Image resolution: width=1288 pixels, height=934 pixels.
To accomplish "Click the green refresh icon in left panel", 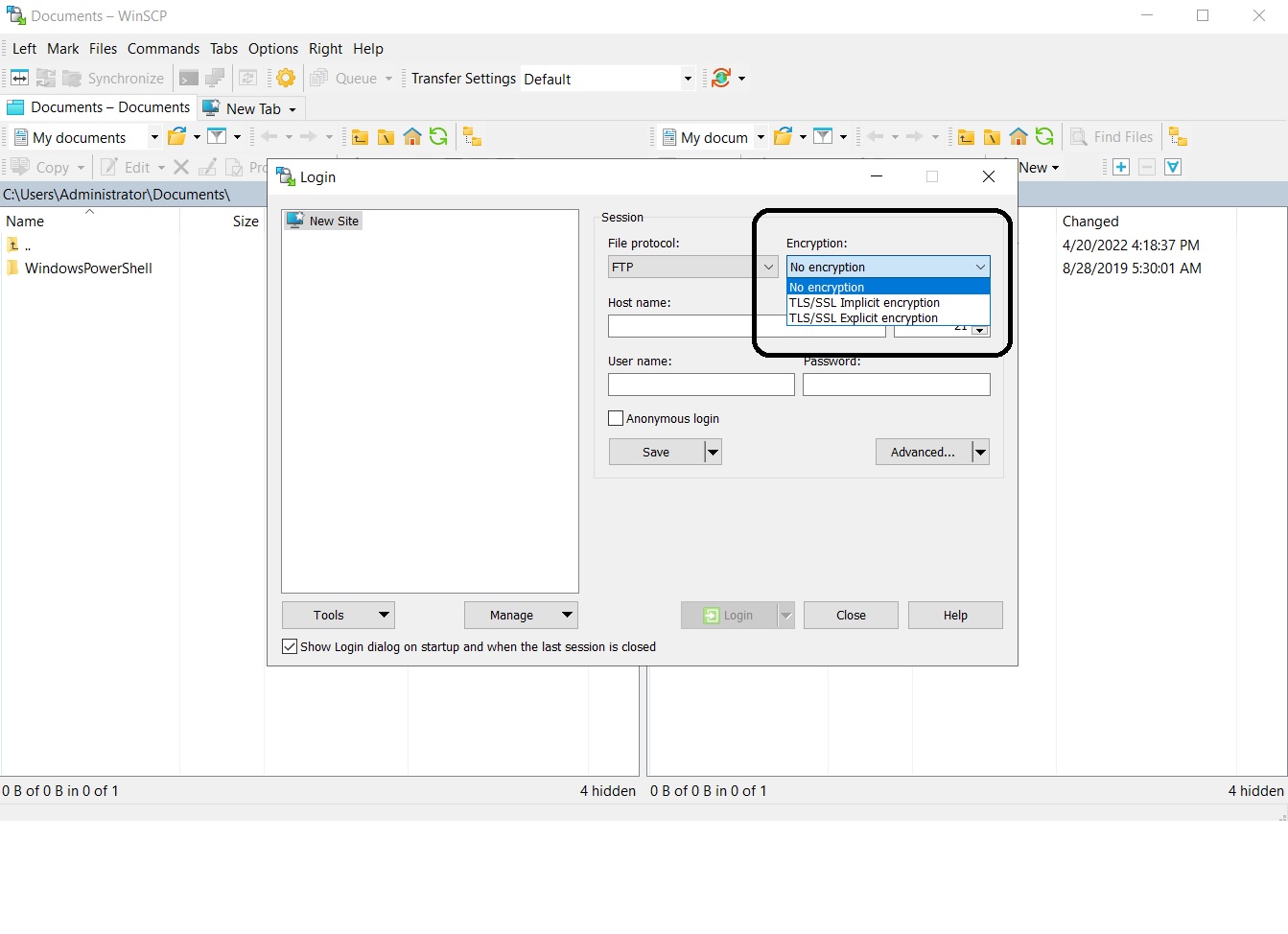I will point(438,137).
